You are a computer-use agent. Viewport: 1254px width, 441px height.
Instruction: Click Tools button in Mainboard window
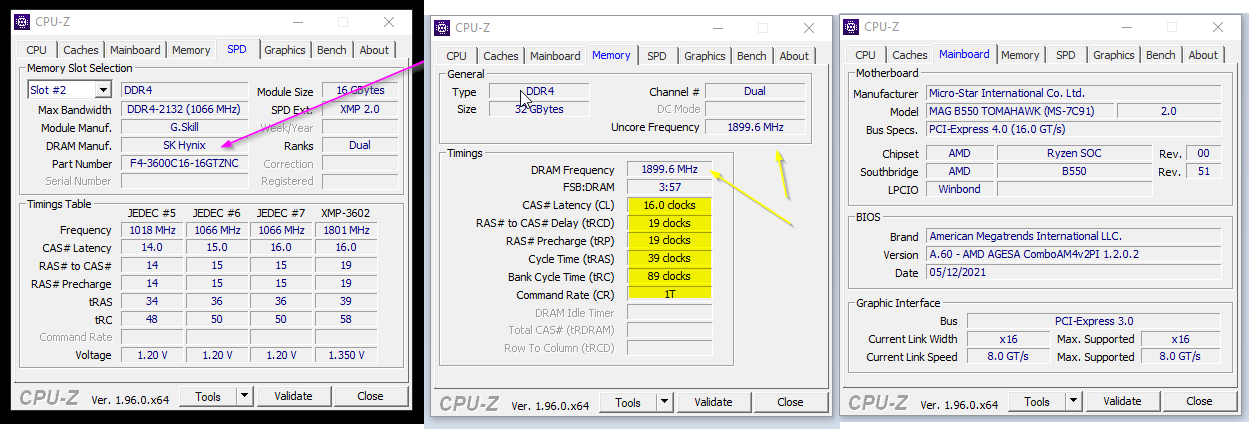click(1037, 401)
